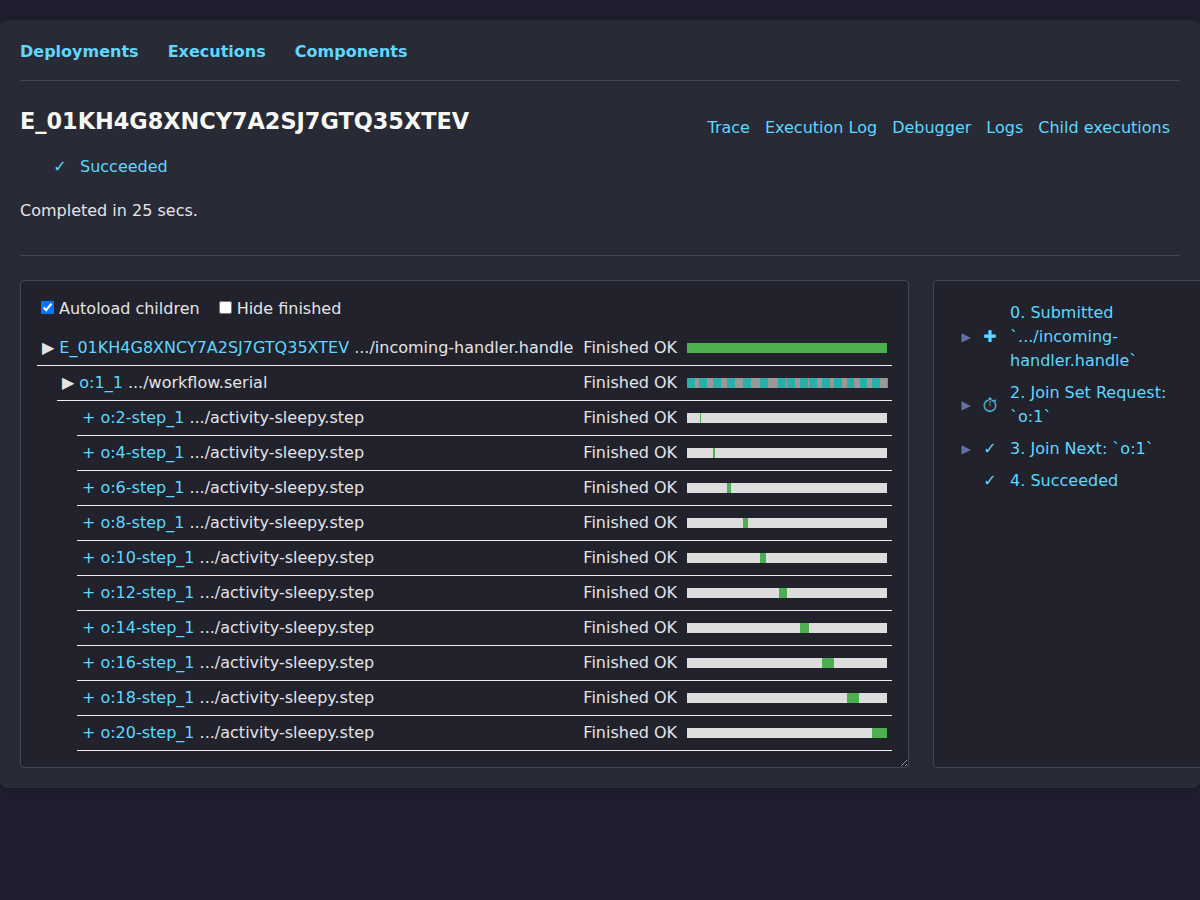Expand the o:8-step_1 row plus icon
This screenshot has width=1200, height=900.
point(88,523)
